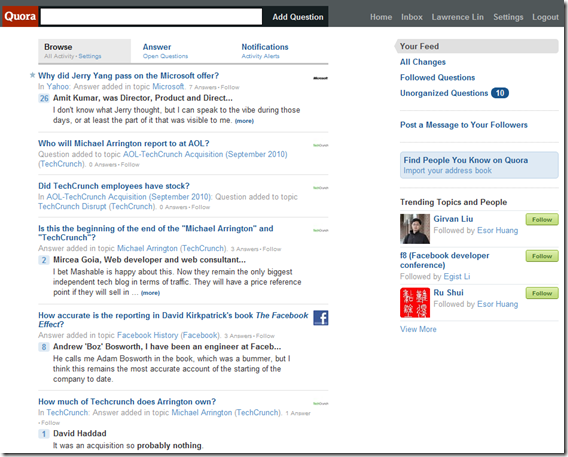Viewport: 568px width, 457px height.
Task: Click the 26 vote count on Amit Kumar's answer
Action: click(x=44, y=98)
